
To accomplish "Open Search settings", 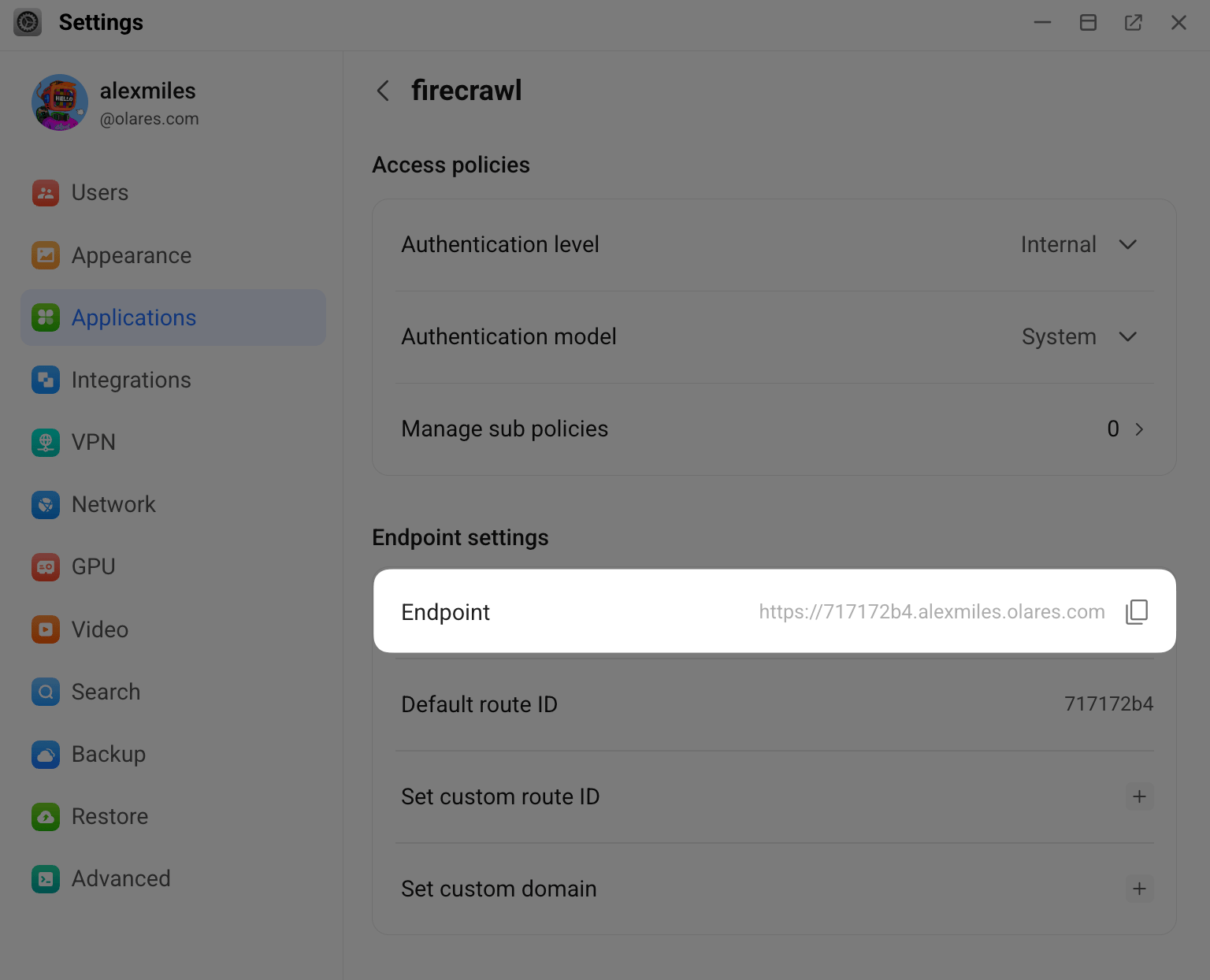I will (x=173, y=692).
